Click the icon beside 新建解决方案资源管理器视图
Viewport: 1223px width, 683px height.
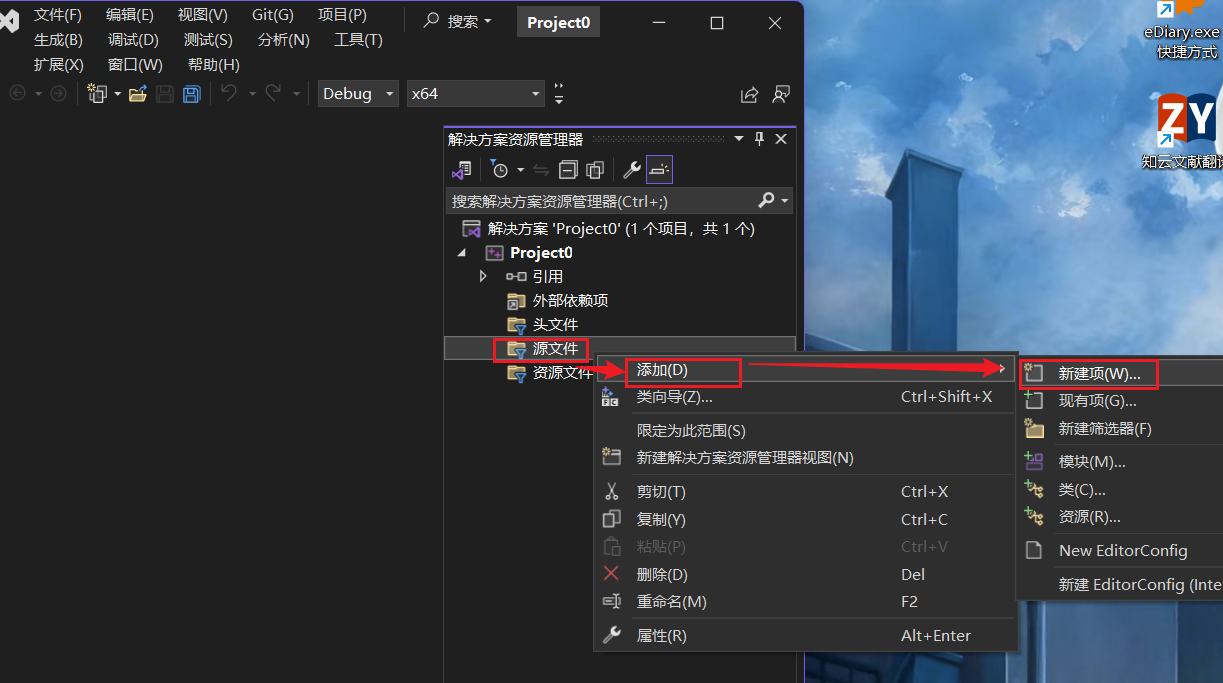tap(612, 457)
